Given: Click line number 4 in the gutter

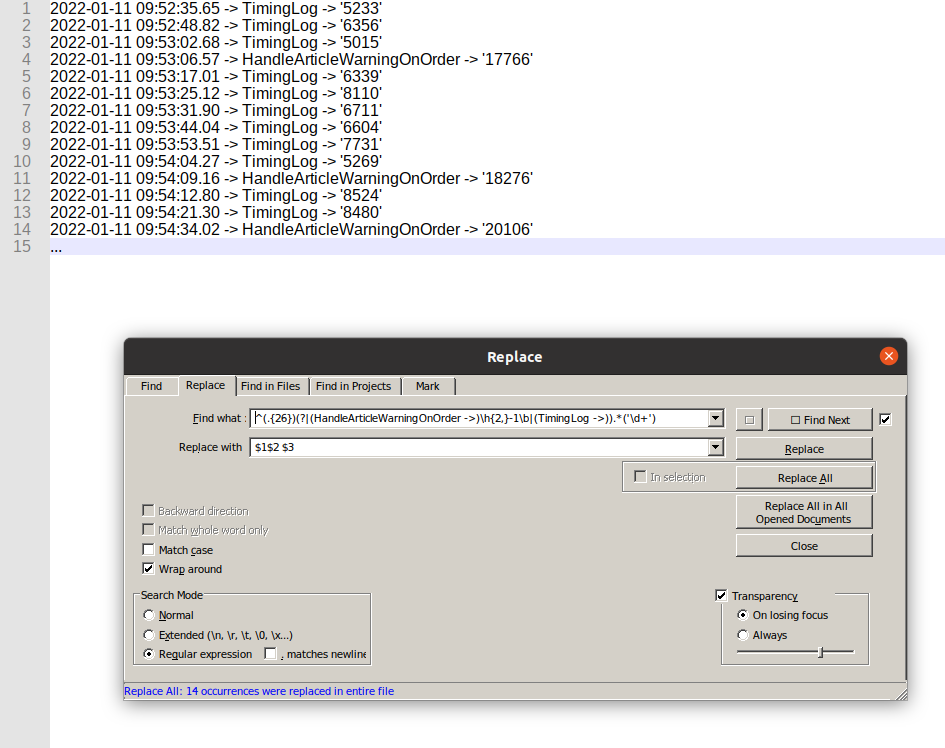Looking at the screenshot, I should pyautogui.click(x=27, y=60).
